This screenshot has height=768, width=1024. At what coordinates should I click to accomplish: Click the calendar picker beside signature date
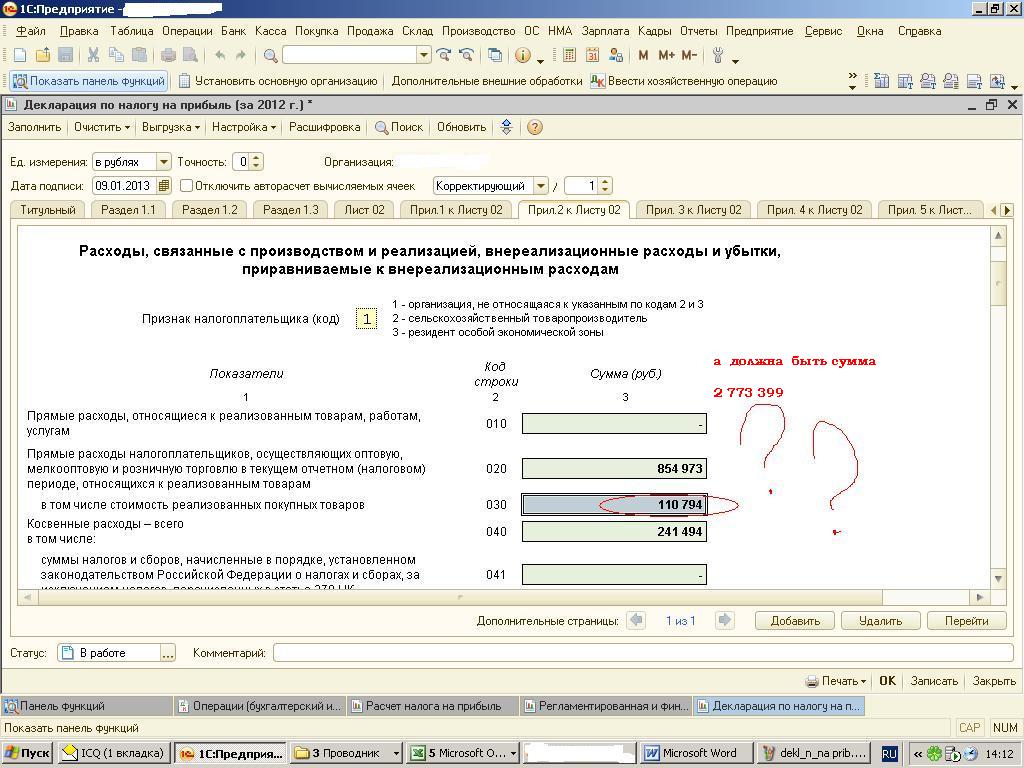pyautogui.click(x=165, y=186)
